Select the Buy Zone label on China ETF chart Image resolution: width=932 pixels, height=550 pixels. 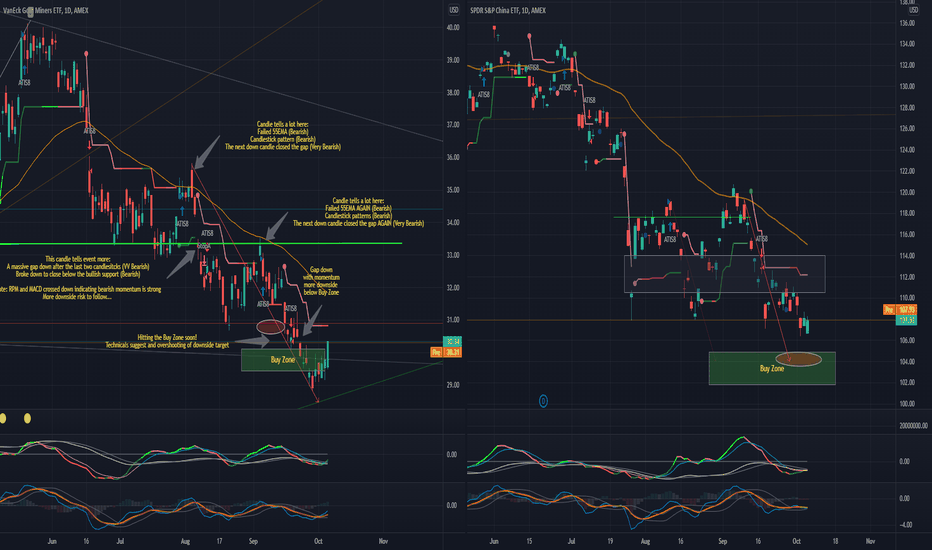772,369
